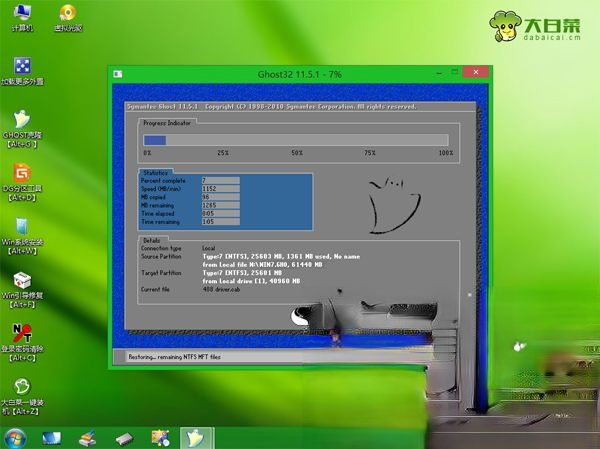The height and width of the screenshot is (449, 600).
Task: Open 大白菜 one-key install [Alt+Z] icon
Action: pyautogui.click(x=22, y=397)
